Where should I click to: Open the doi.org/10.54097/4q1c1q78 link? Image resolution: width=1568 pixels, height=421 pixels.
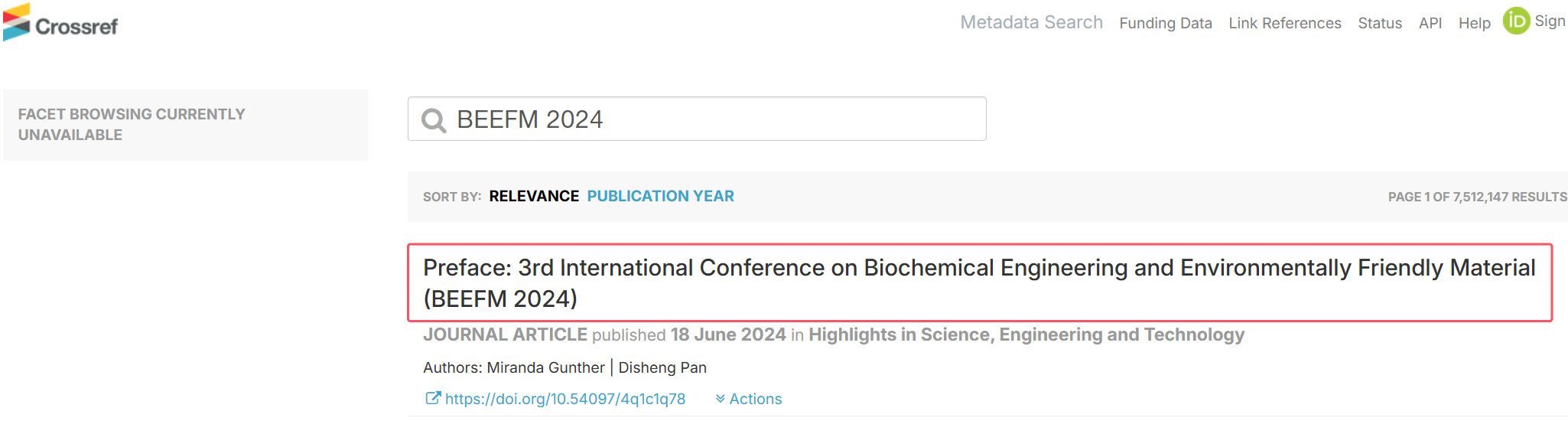(564, 399)
